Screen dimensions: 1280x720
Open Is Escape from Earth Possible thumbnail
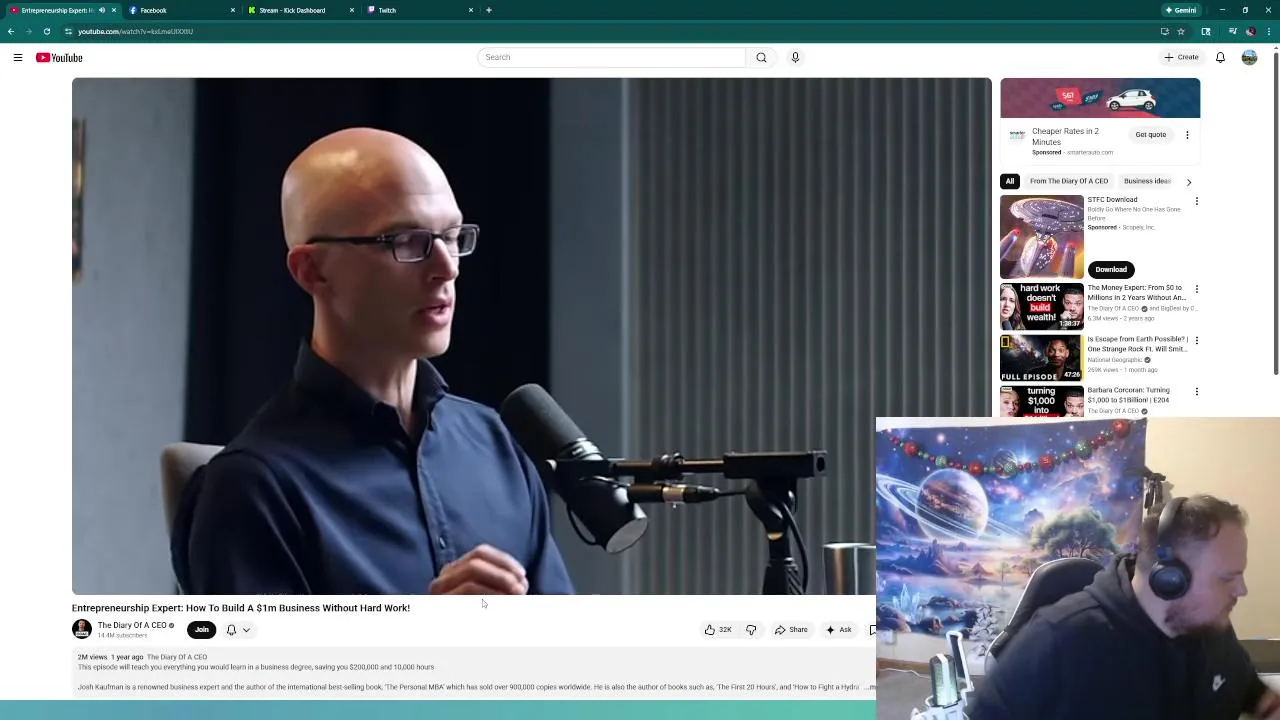[x=1042, y=358]
